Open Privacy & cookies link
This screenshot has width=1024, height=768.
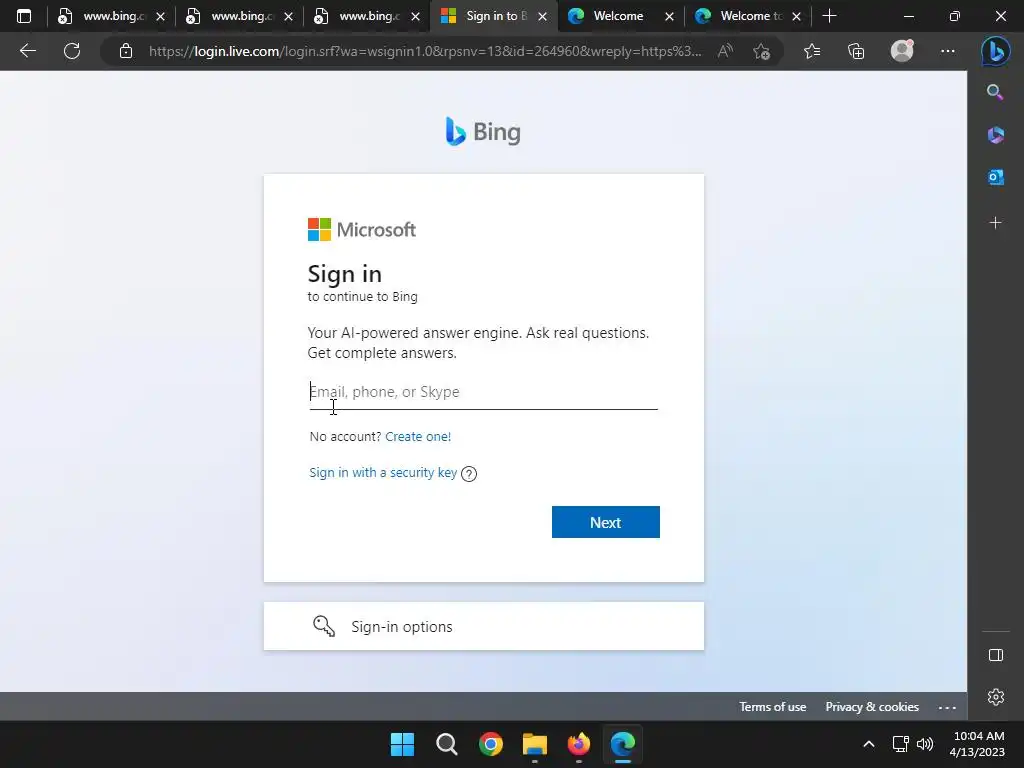point(872,707)
